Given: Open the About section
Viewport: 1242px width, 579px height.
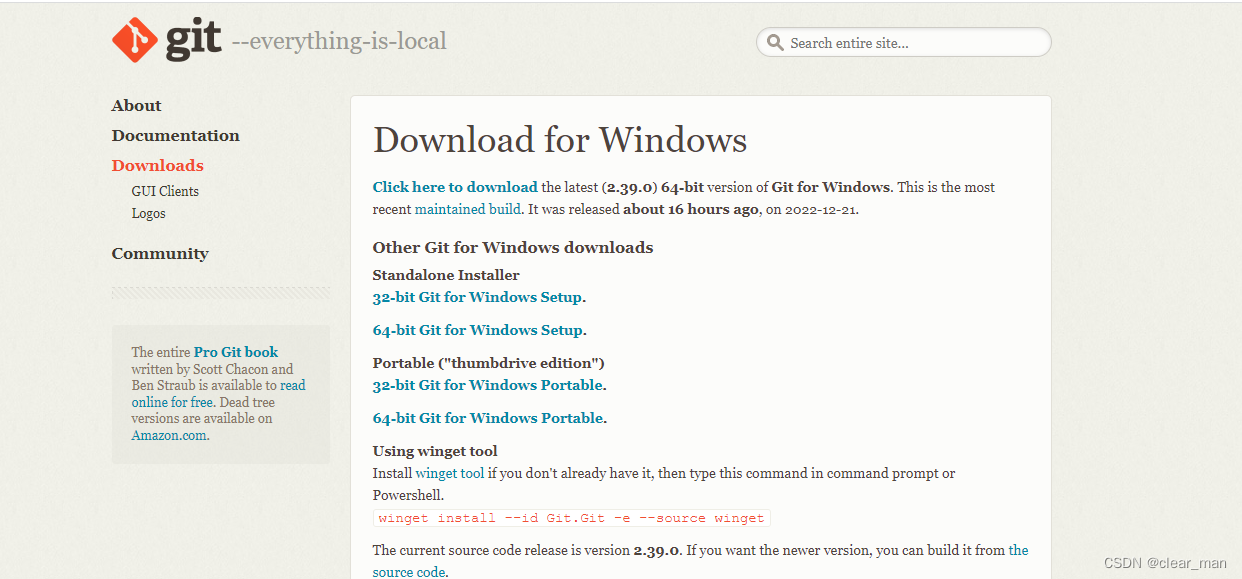Looking at the screenshot, I should (x=136, y=106).
